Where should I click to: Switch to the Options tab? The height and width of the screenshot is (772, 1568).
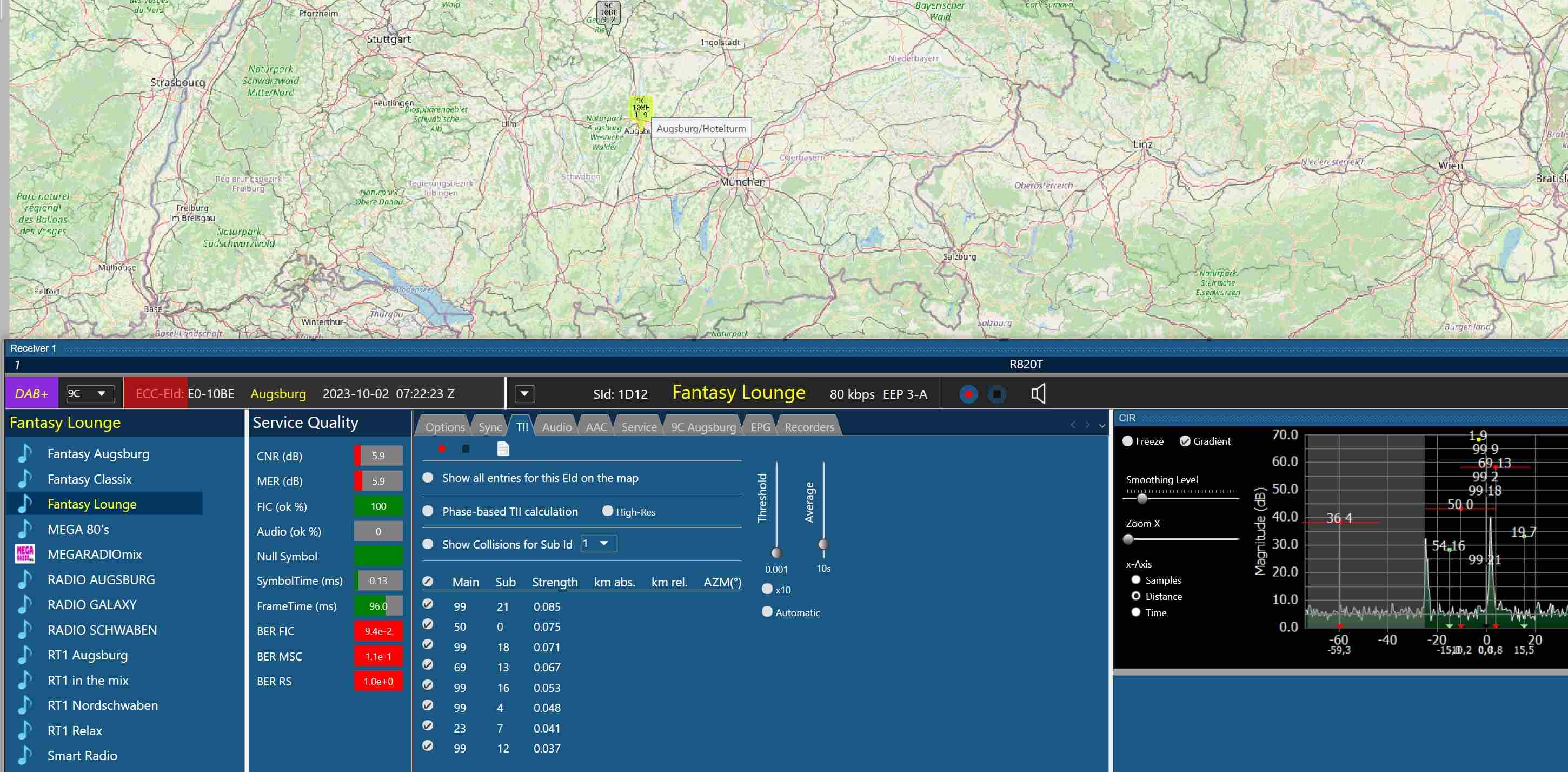pyautogui.click(x=445, y=427)
